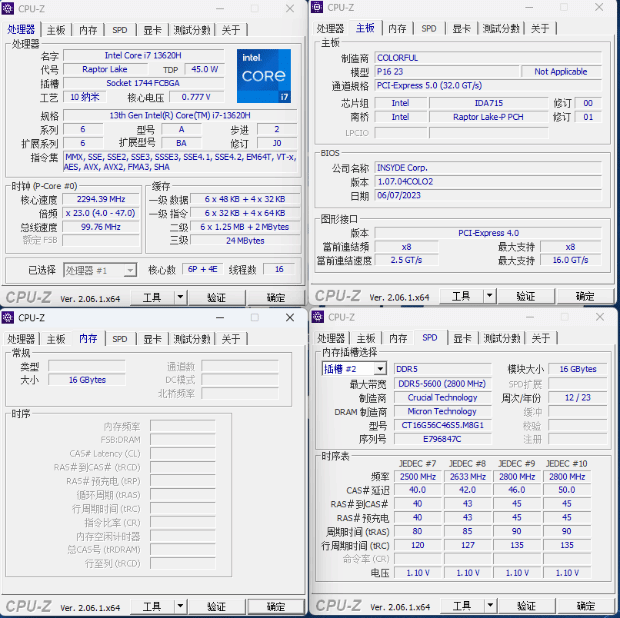Click 工具 button in memory window
This screenshot has width=620, height=618.
(x=152, y=606)
